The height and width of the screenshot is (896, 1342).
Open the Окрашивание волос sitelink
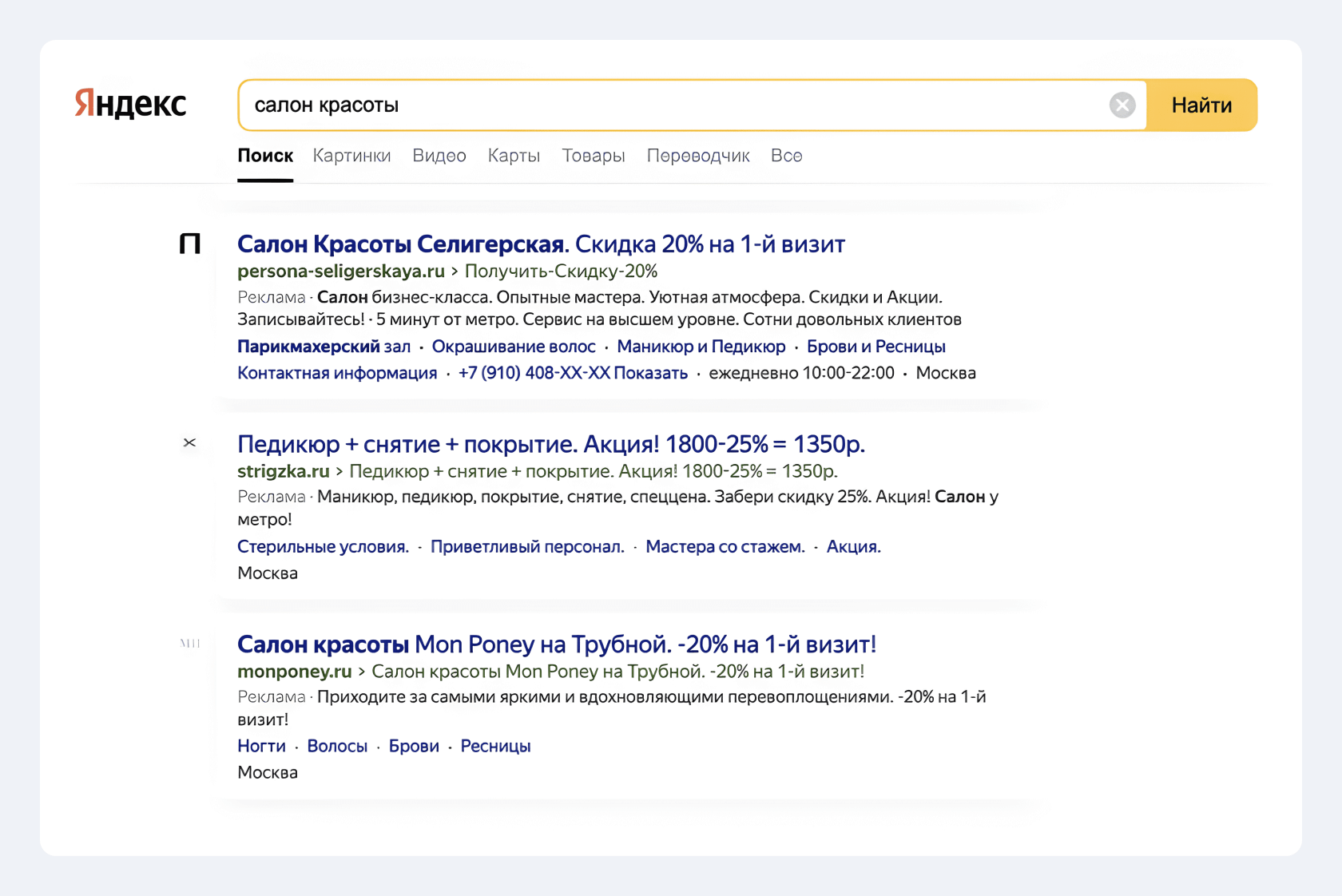[514, 347]
